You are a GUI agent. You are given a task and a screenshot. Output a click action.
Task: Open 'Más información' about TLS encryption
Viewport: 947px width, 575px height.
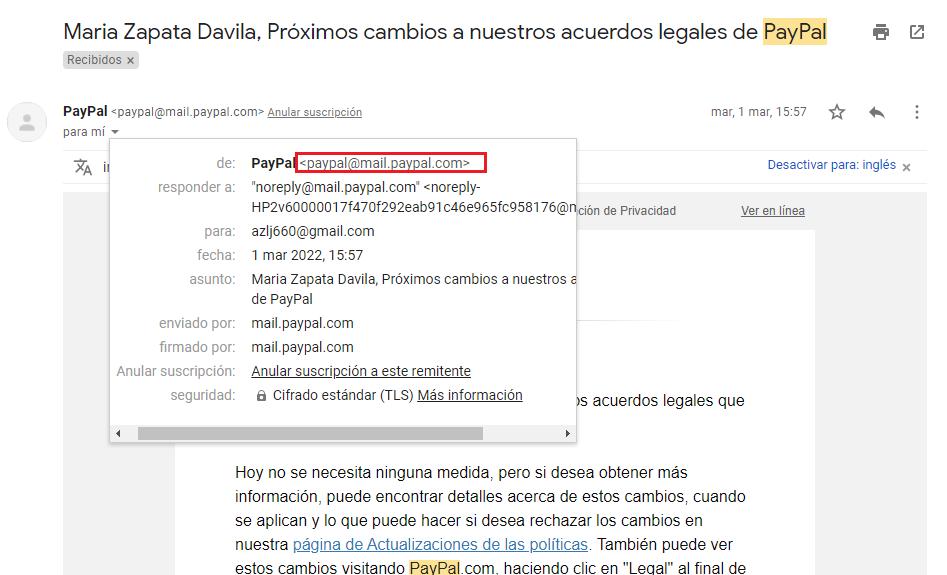point(469,395)
